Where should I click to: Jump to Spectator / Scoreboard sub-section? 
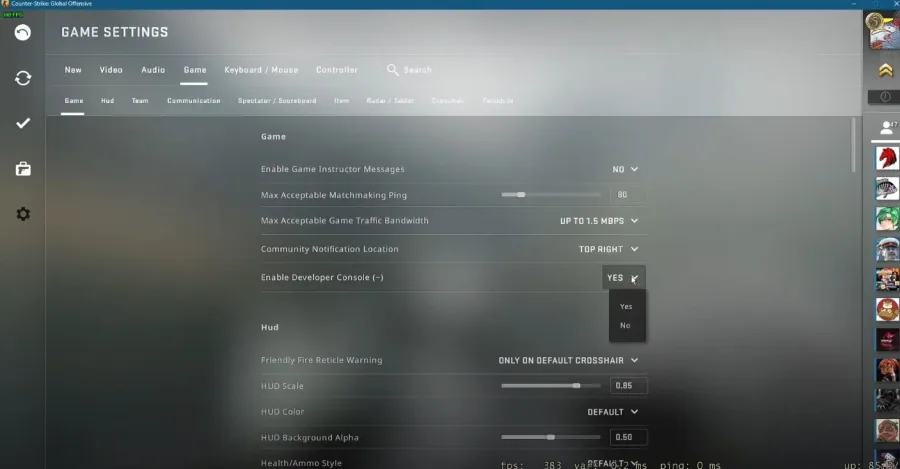click(277, 100)
